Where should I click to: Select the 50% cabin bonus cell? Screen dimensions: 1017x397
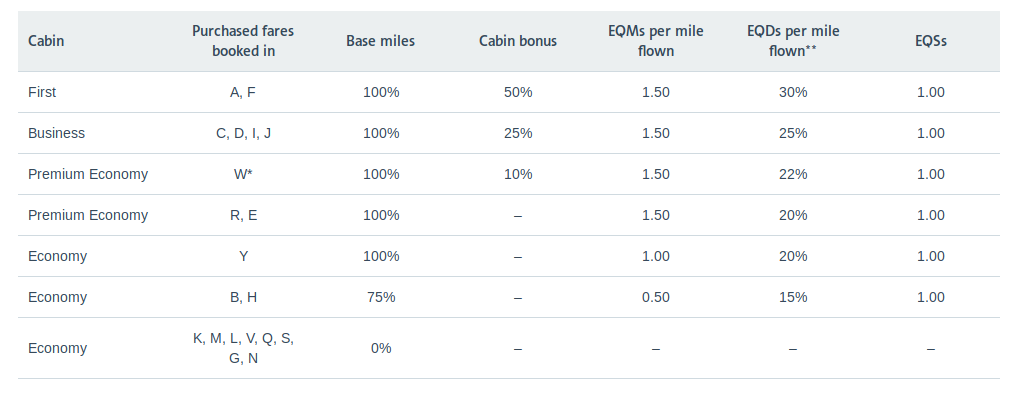[x=518, y=92]
